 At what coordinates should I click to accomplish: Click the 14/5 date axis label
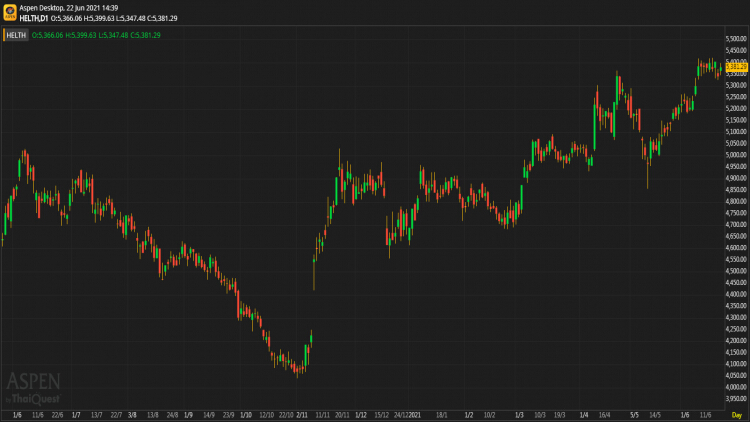click(x=655, y=415)
